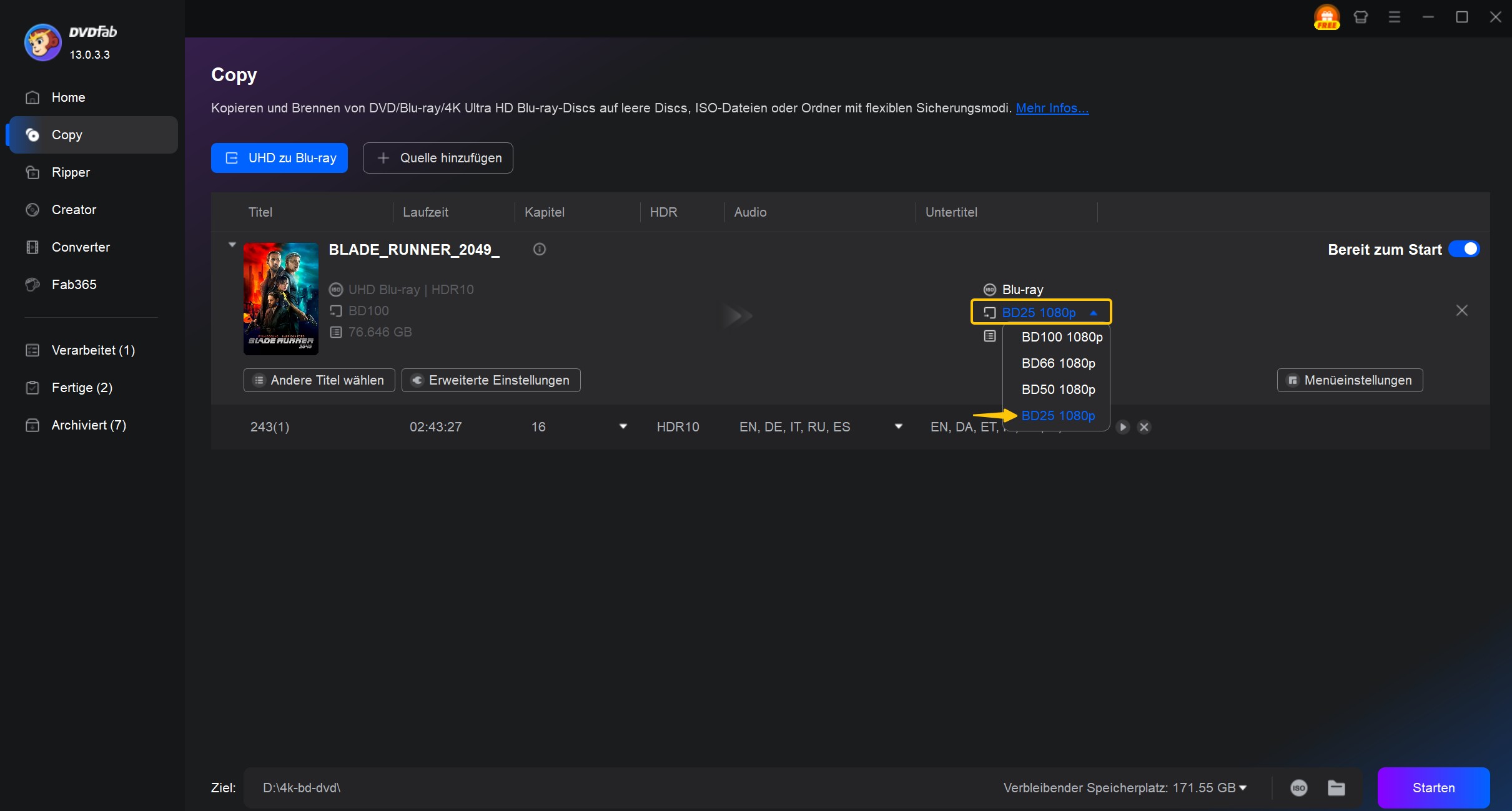Image resolution: width=1512 pixels, height=811 pixels.
Task: Click Quelle hinzufügen button
Action: click(438, 158)
